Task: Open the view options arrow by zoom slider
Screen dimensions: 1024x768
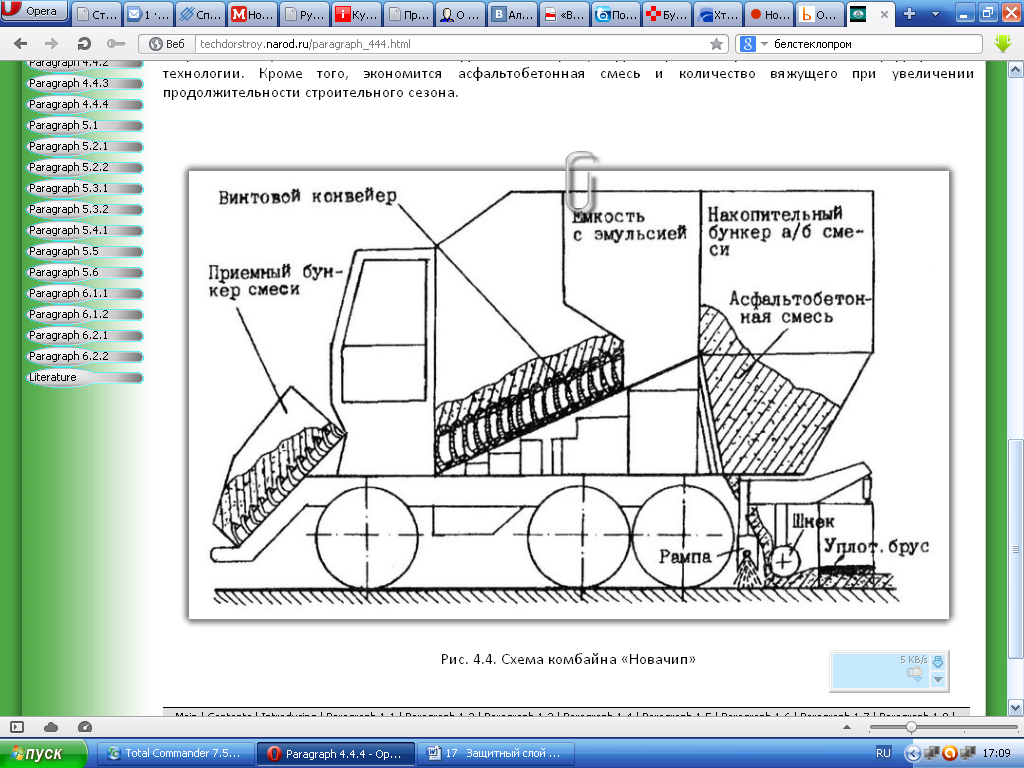Action: click(x=847, y=727)
